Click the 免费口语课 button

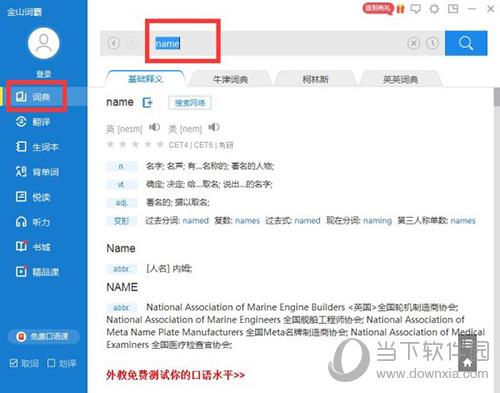(44, 336)
